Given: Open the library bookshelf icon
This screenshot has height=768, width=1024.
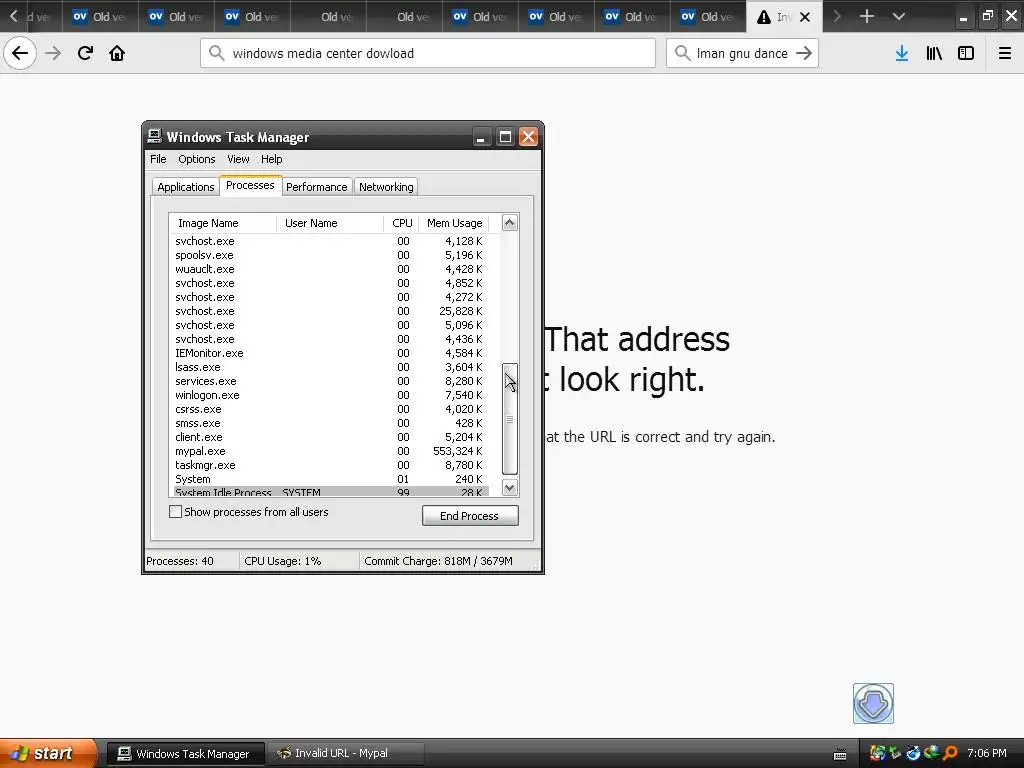Looking at the screenshot, I should pos(934,54).
